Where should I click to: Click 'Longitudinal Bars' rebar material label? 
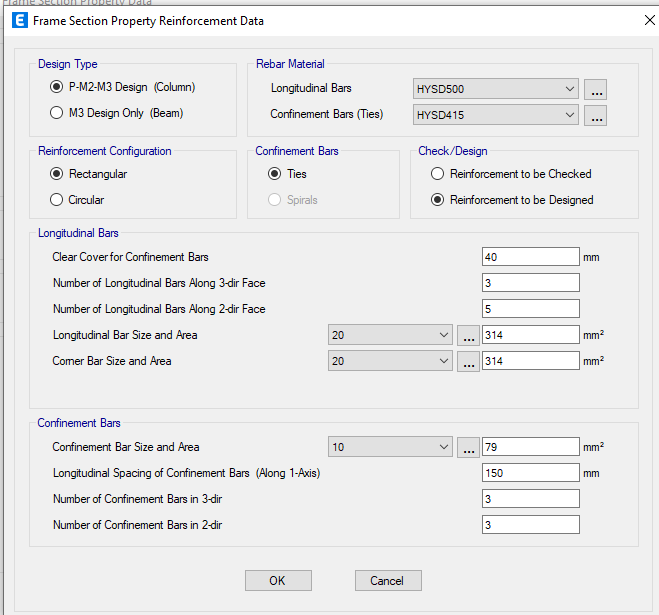click(311, 88)
